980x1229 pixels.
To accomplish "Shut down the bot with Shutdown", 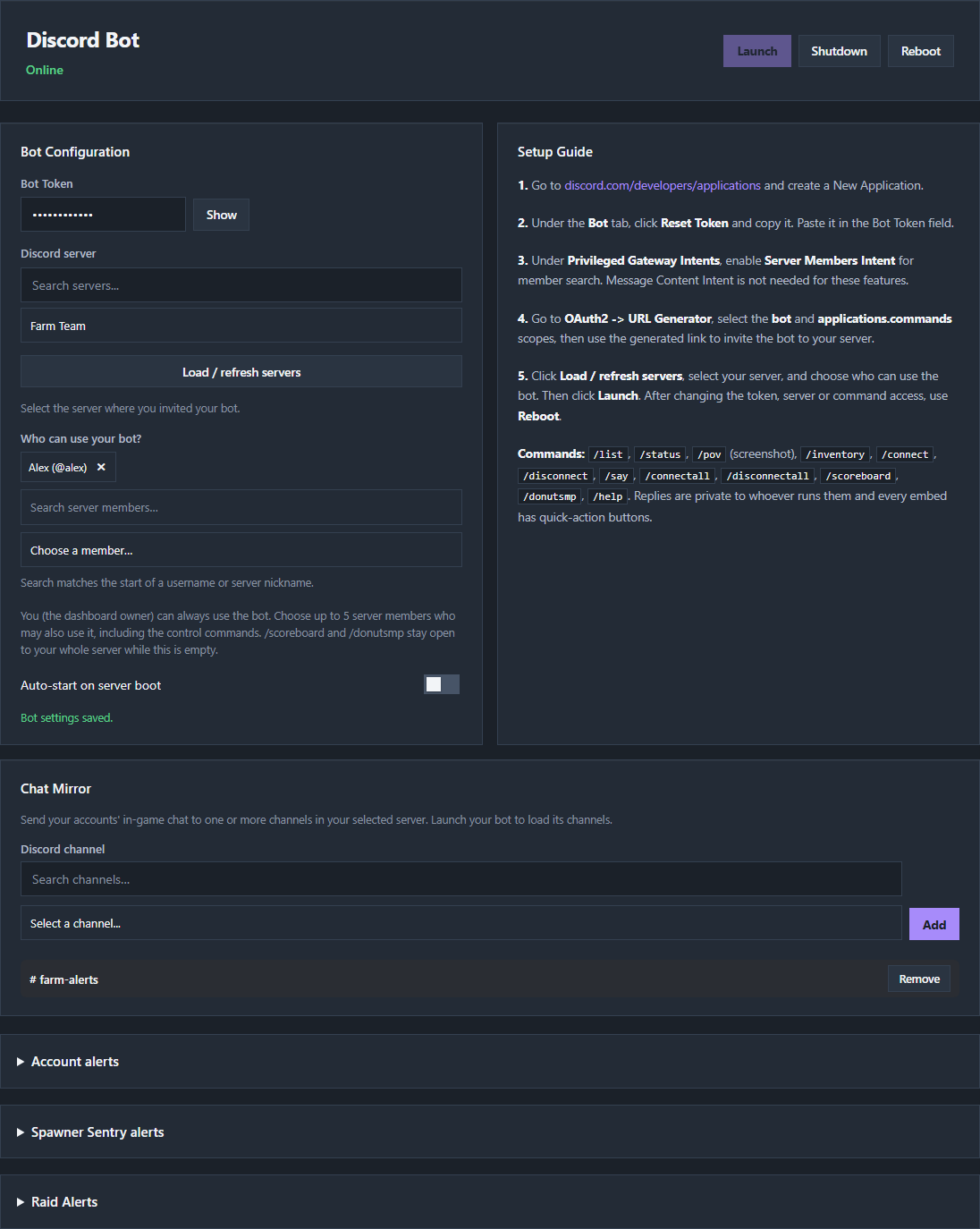I will pyautogui.click(x=839, y=51).
